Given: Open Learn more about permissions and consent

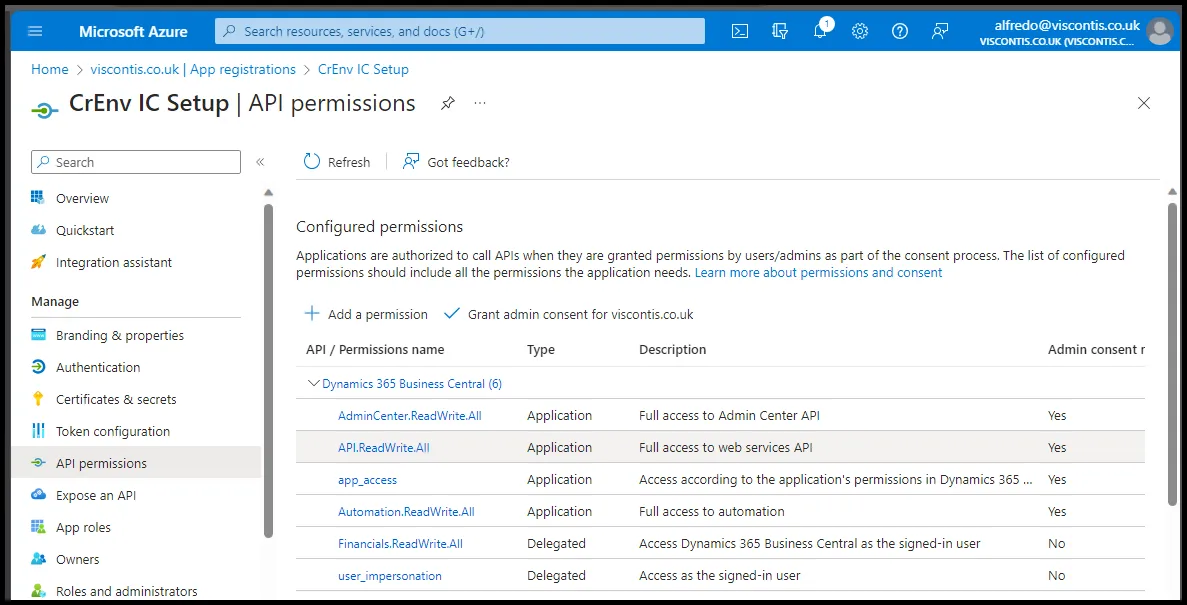Looking at the screenshot, I should point(818,273).
